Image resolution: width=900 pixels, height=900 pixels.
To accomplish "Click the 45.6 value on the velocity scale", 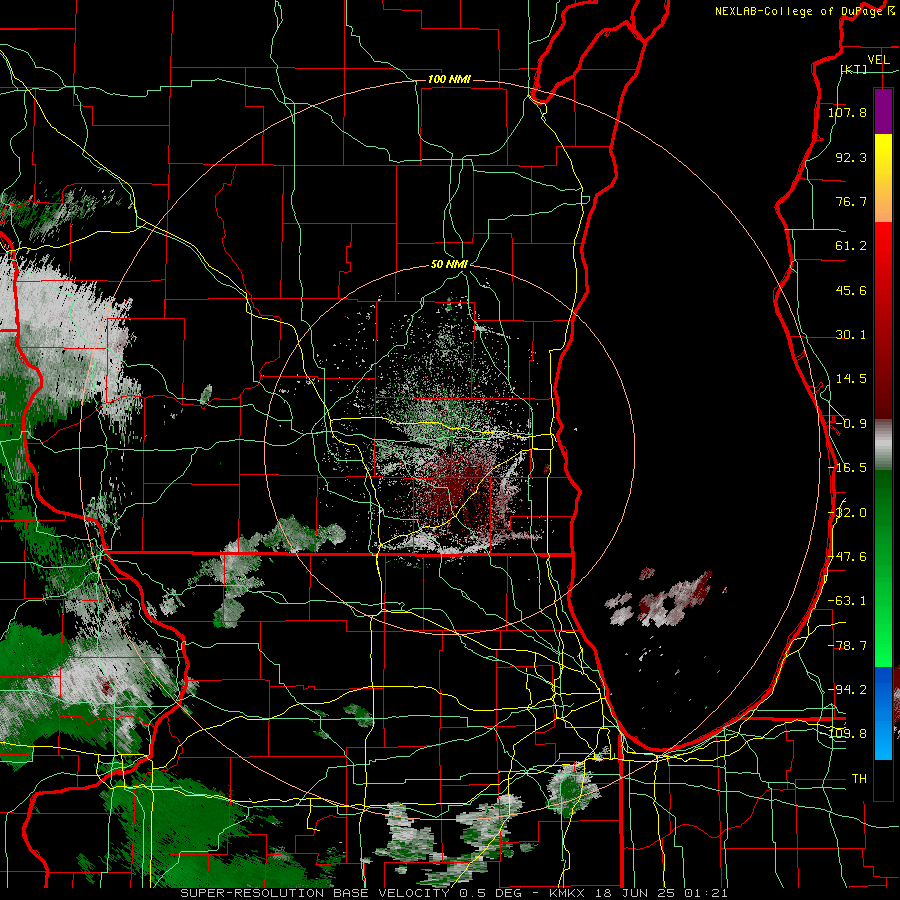I will coord(851,290).
